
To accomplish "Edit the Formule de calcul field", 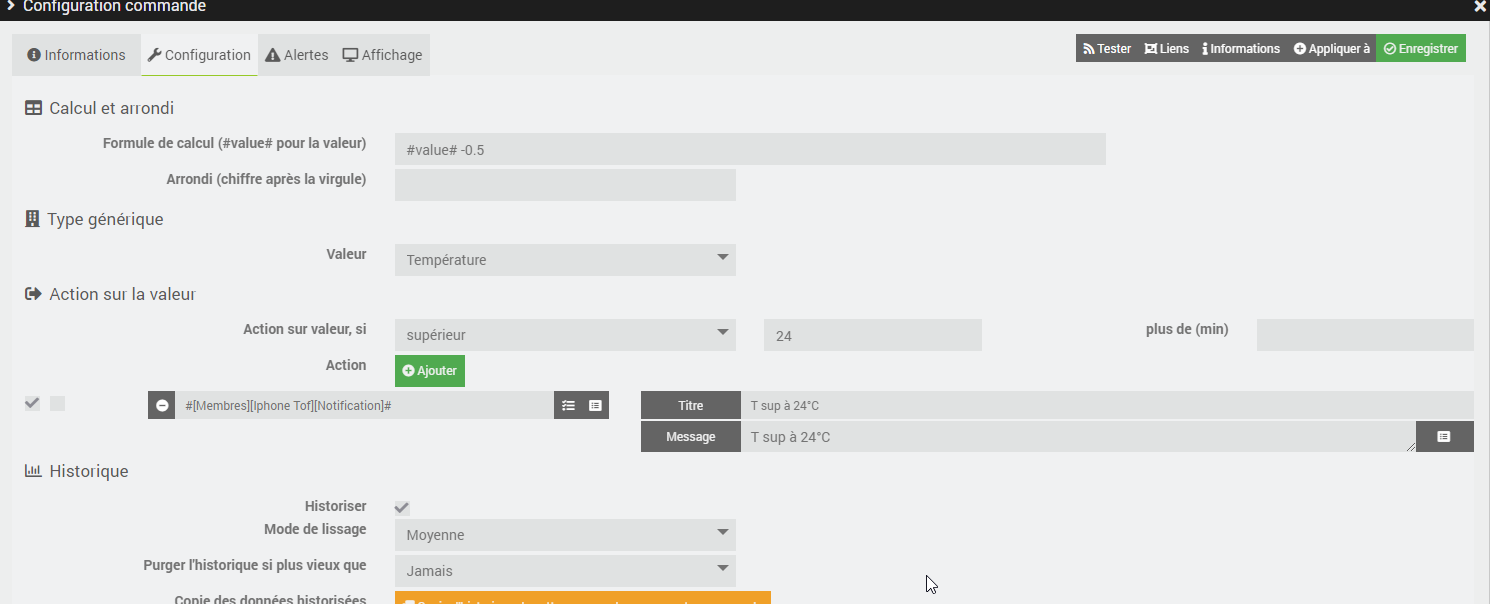I will click(750, 149).
